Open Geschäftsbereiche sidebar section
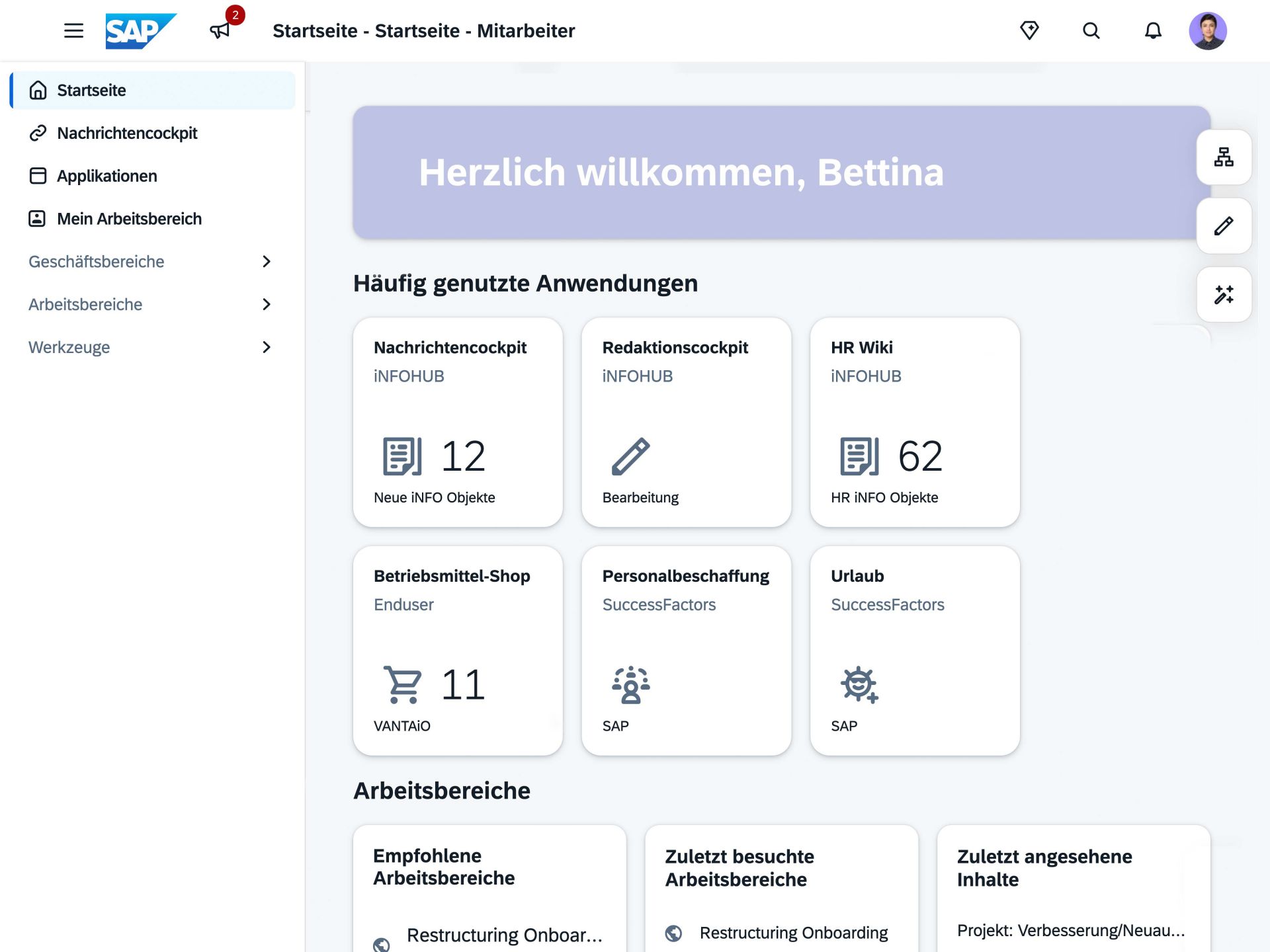This screenshot has height=952, width=1270. pos(153,262)
